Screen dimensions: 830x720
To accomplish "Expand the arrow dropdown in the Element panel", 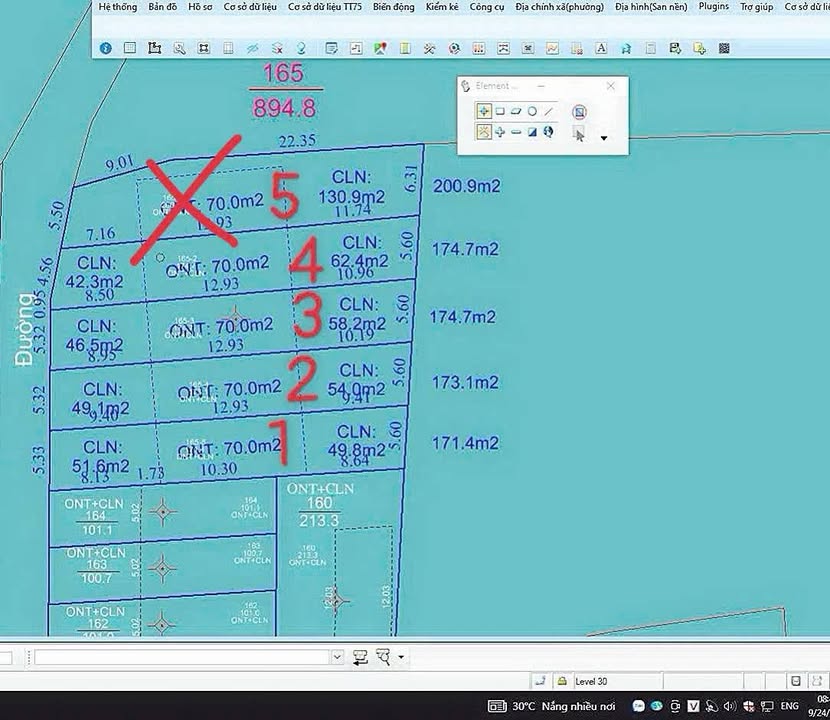I will coord(603,139).
